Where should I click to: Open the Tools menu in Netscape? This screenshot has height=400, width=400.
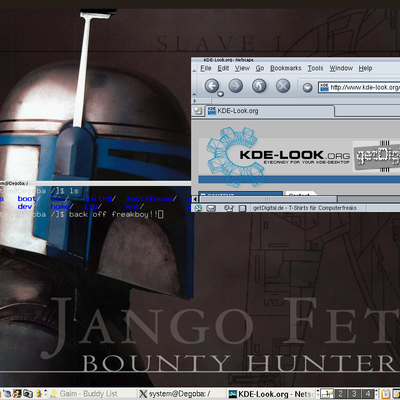coord(315,68)
